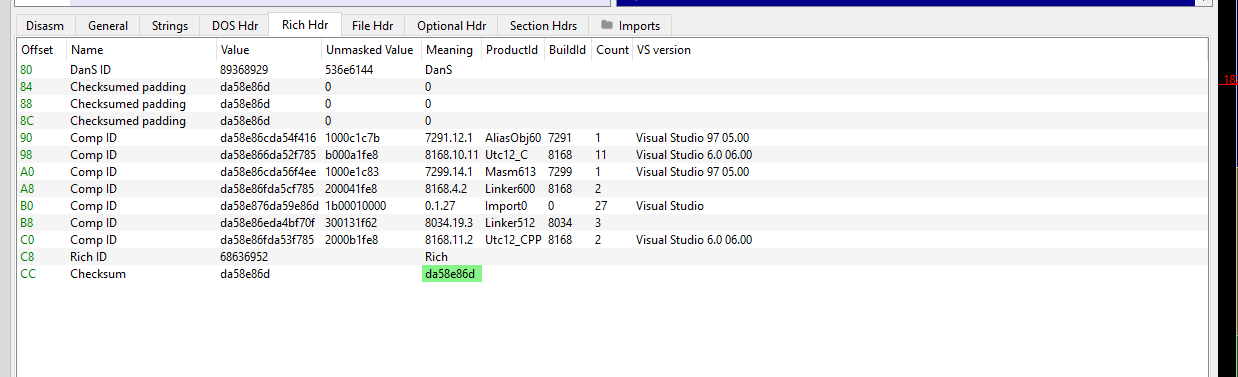Click the BuildId column header
The image size is (1238, 377).
point(566,49)
